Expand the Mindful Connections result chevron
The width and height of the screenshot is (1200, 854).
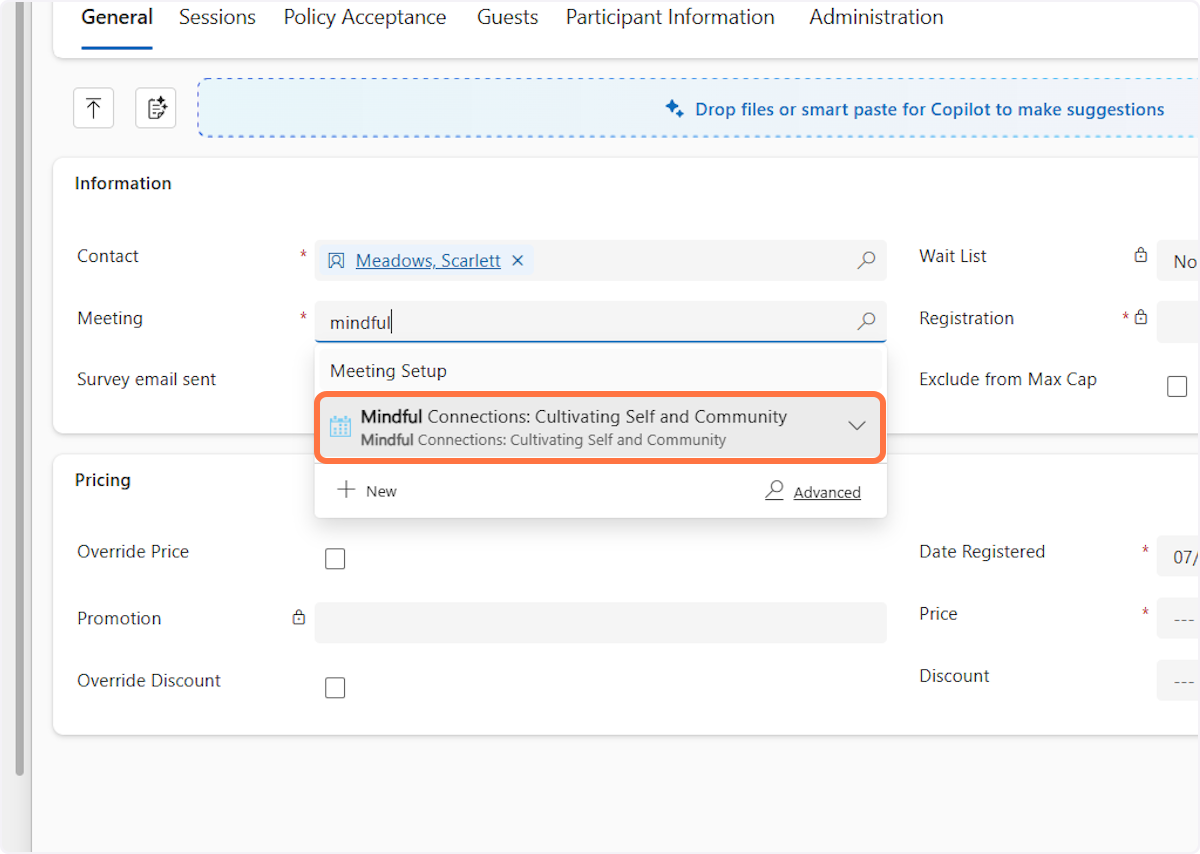click(x=857, y=426)
